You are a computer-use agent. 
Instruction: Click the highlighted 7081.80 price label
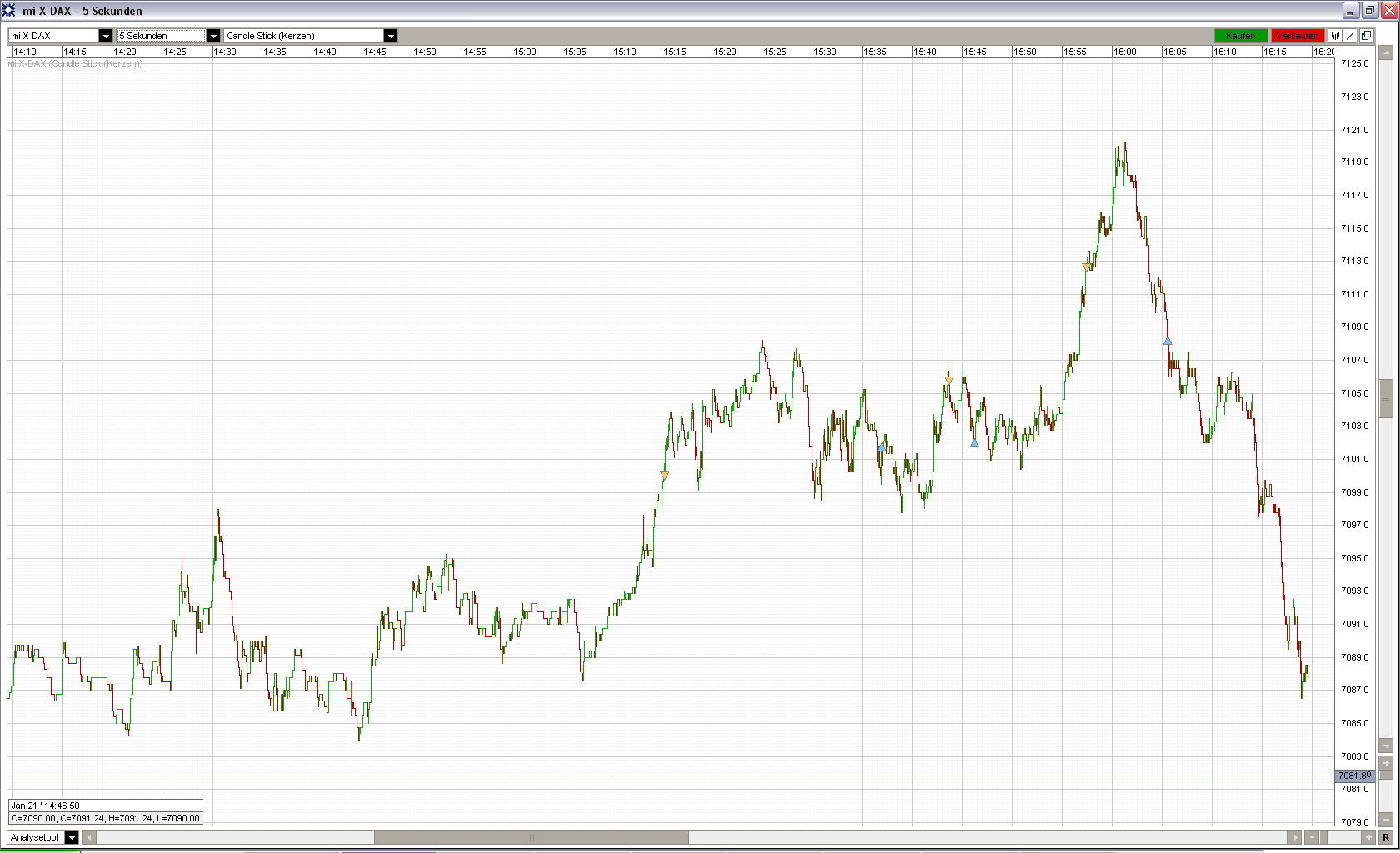tap(1355, 776)
